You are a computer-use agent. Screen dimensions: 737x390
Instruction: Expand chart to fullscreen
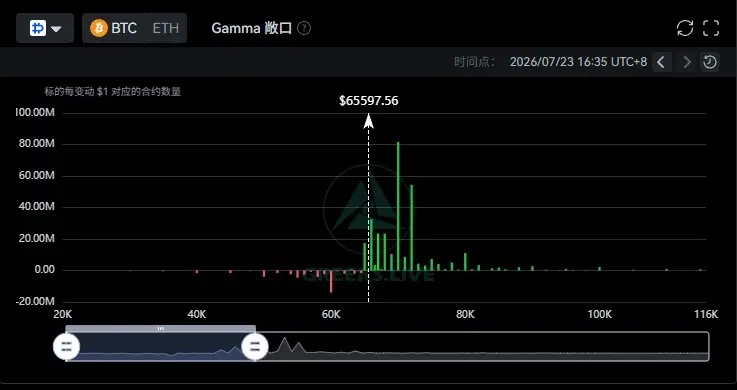[711, 28]
